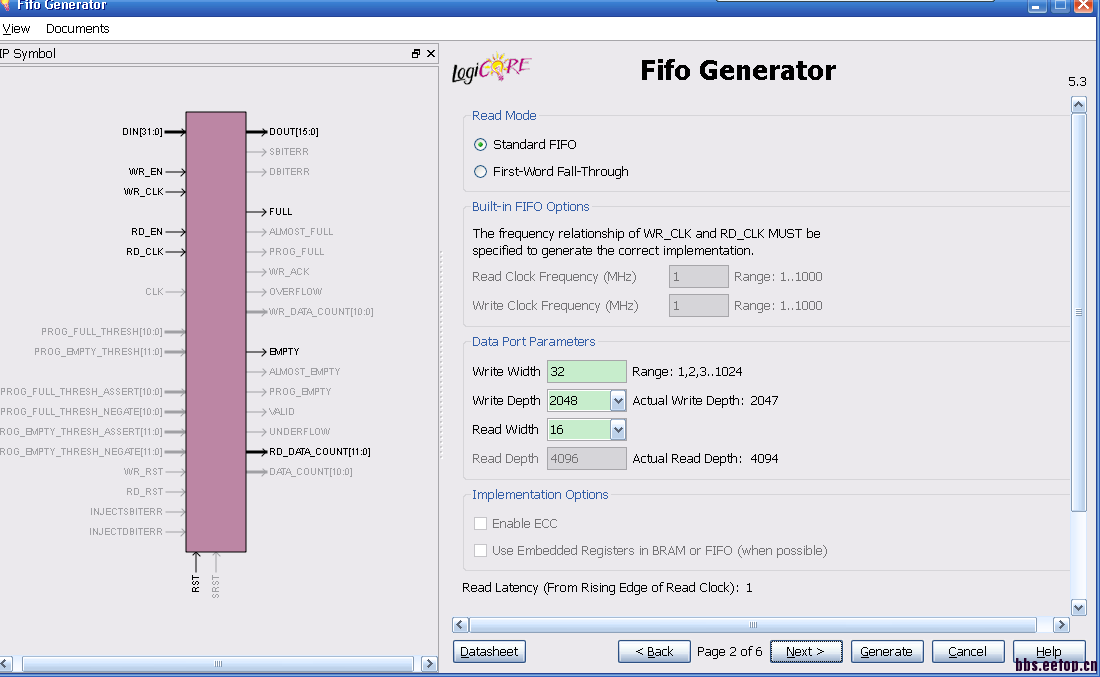Select Standard FIFO read mode
The width and height of the screenshot is (1100, 677).
(481, 145)
